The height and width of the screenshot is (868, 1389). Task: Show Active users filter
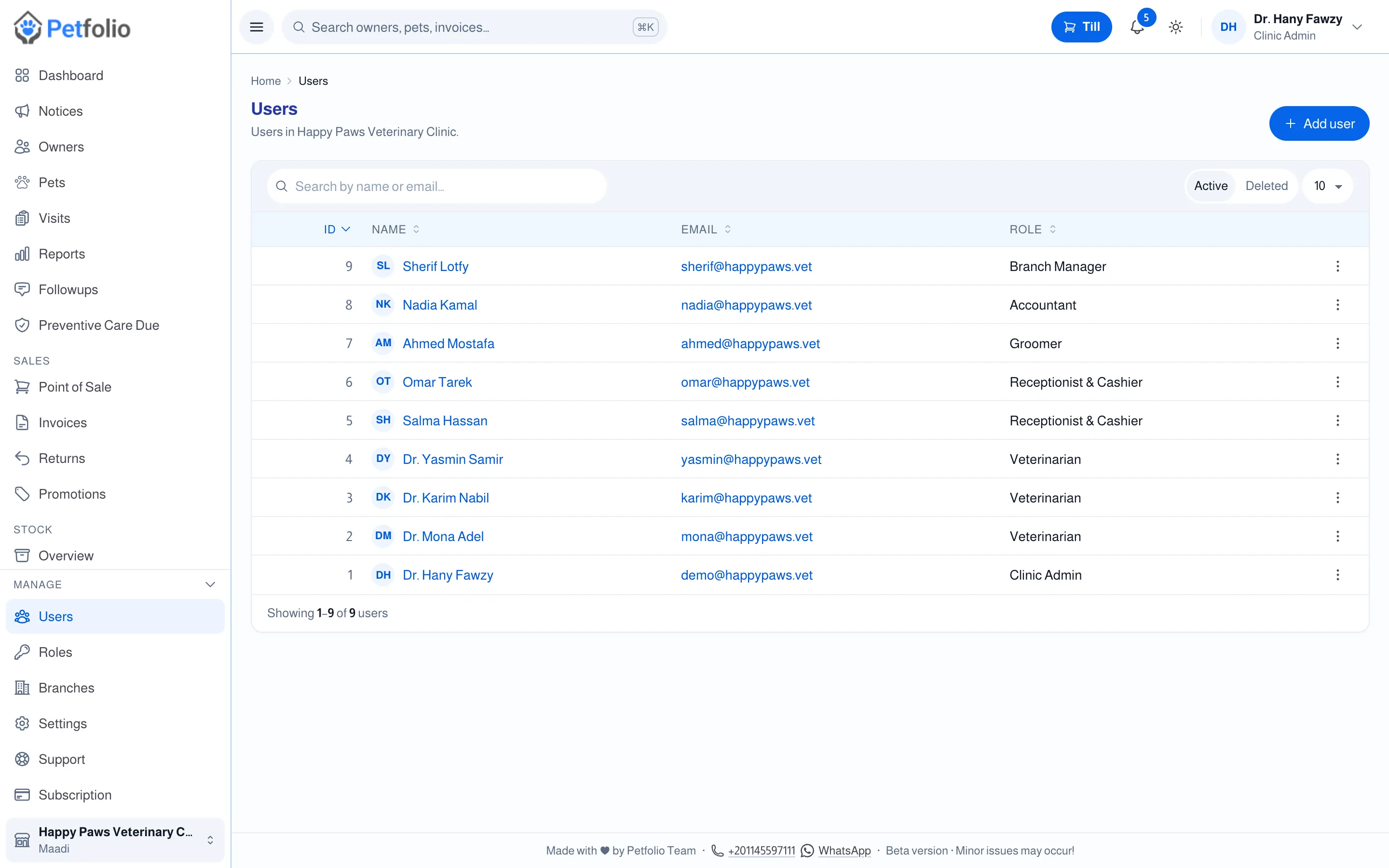tap(1211, 186)
